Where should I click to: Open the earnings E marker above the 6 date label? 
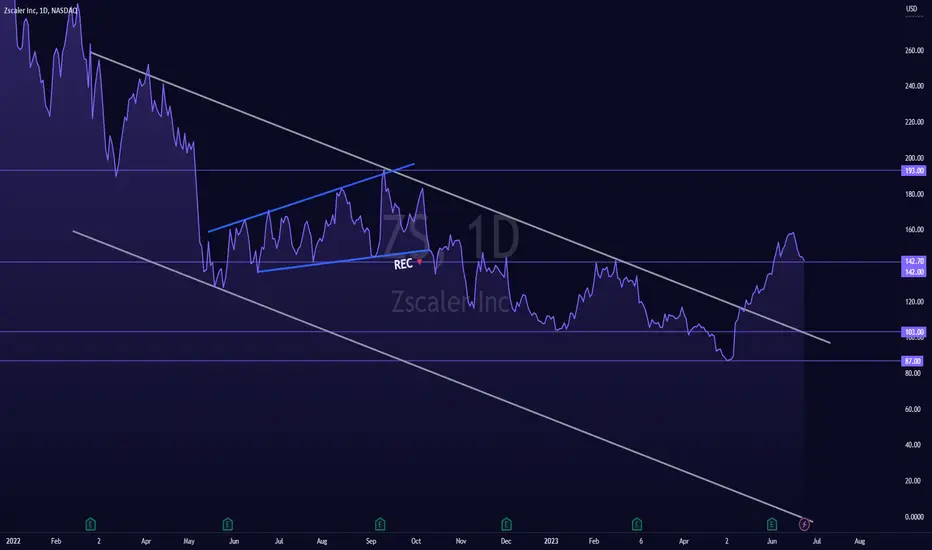pos(637,524)
